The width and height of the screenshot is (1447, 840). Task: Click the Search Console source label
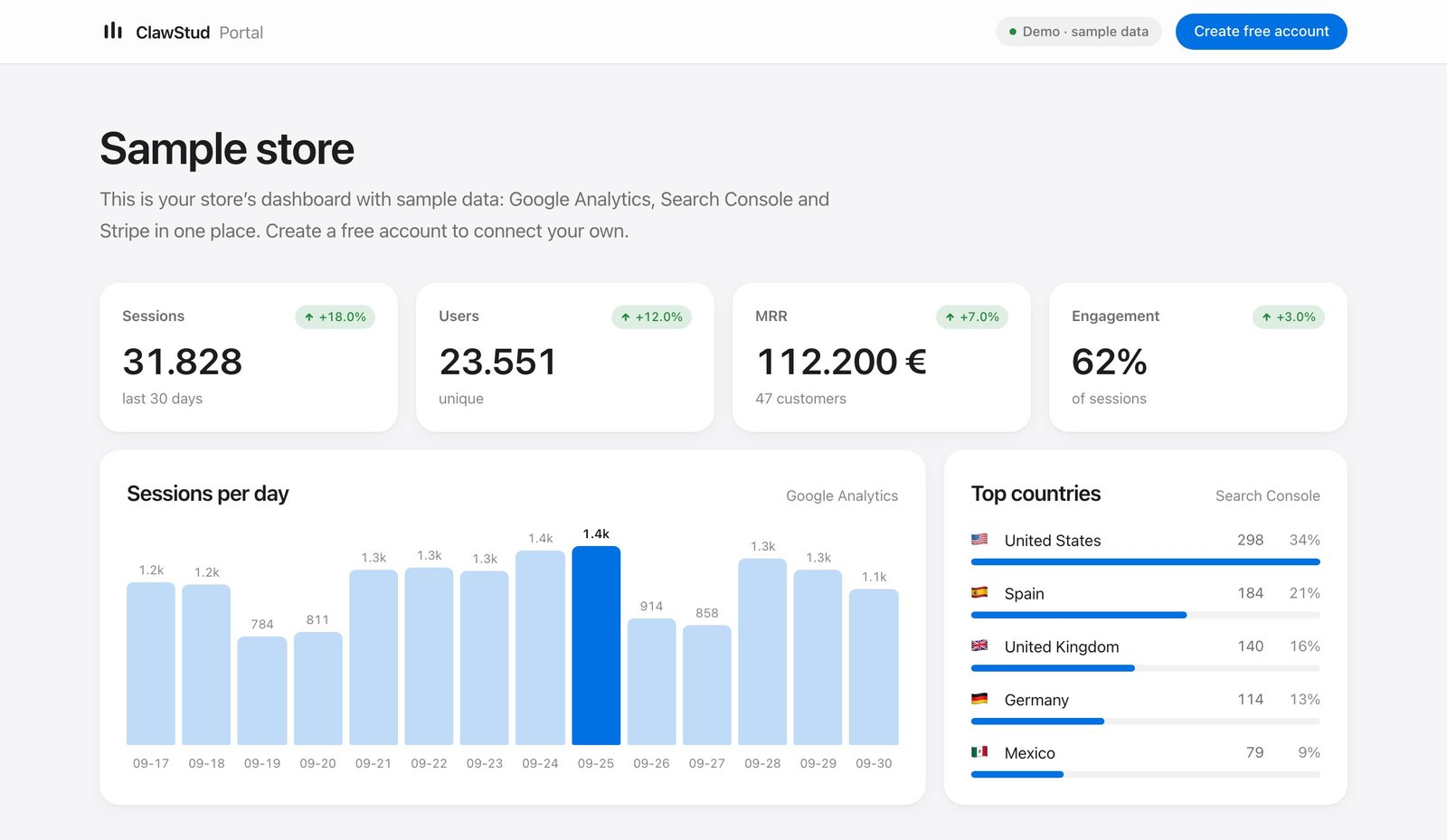[x=1268, y=496]
